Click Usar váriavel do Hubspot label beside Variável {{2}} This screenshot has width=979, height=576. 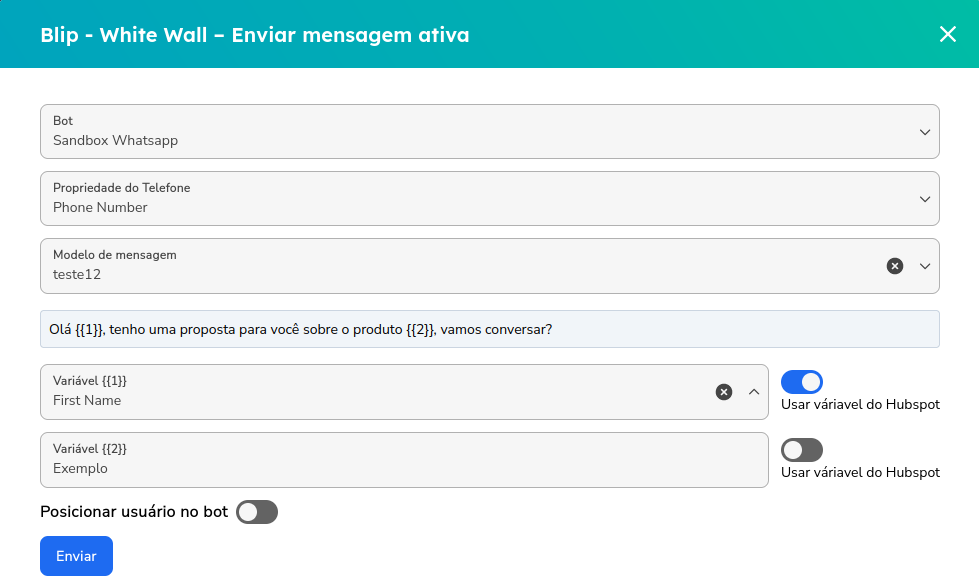[860, 472]
